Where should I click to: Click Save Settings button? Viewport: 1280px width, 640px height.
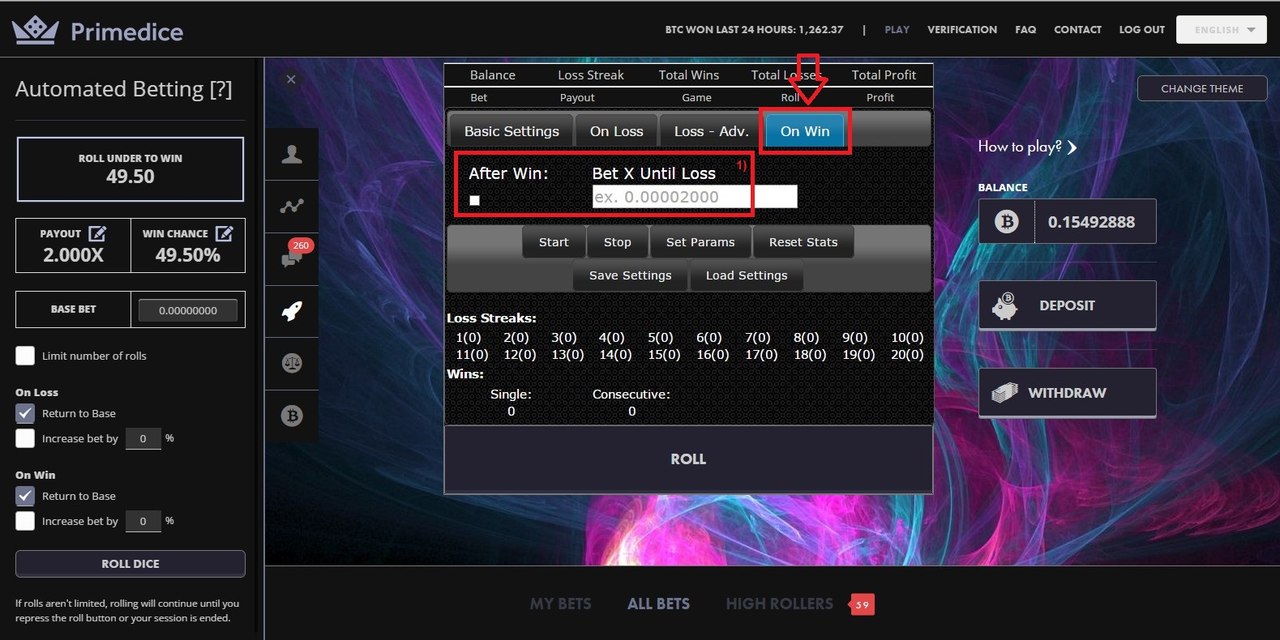[x=630, y=275]
